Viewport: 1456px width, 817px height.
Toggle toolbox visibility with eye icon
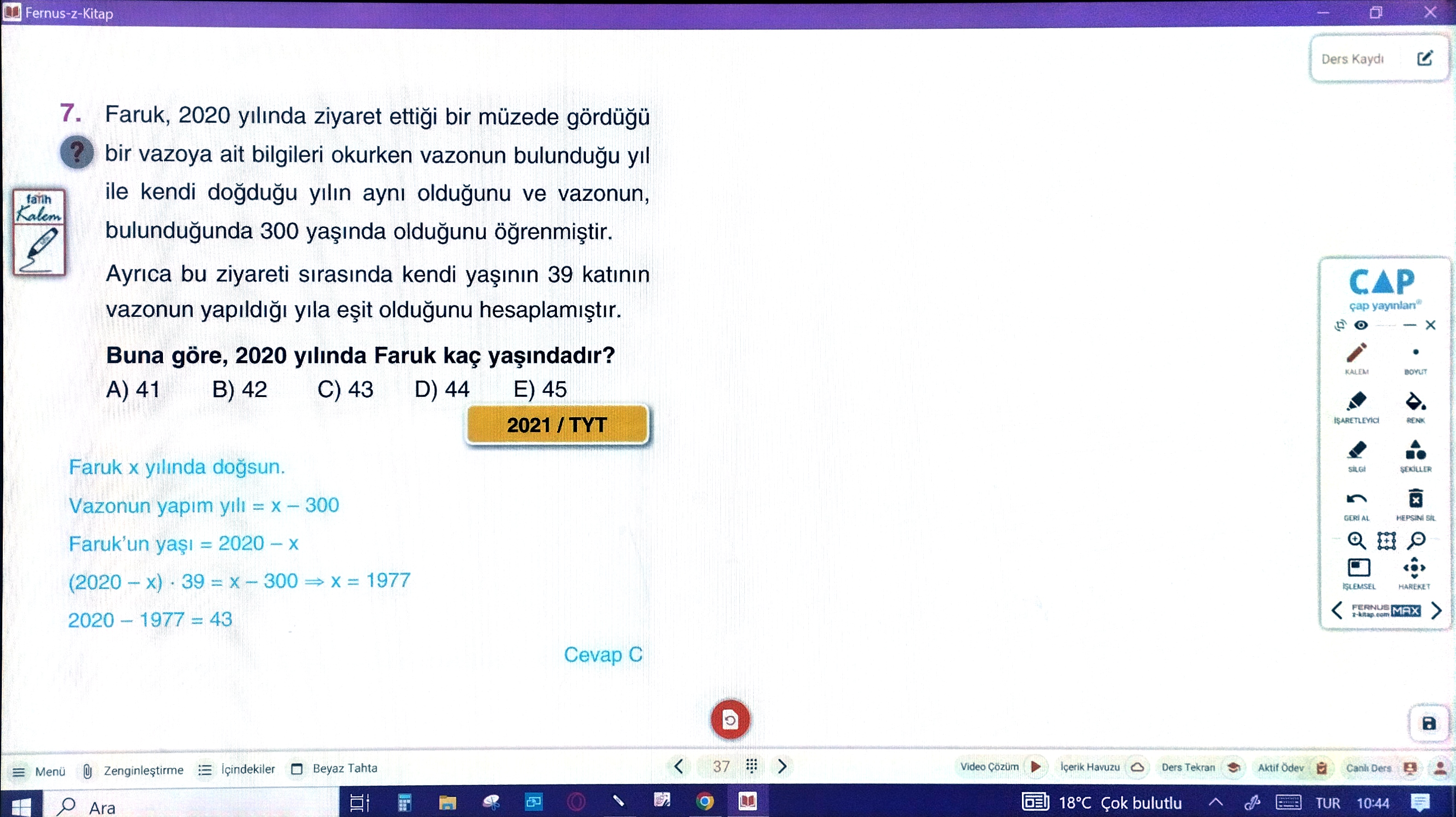pyautogui.click(x=1361, y=325)
